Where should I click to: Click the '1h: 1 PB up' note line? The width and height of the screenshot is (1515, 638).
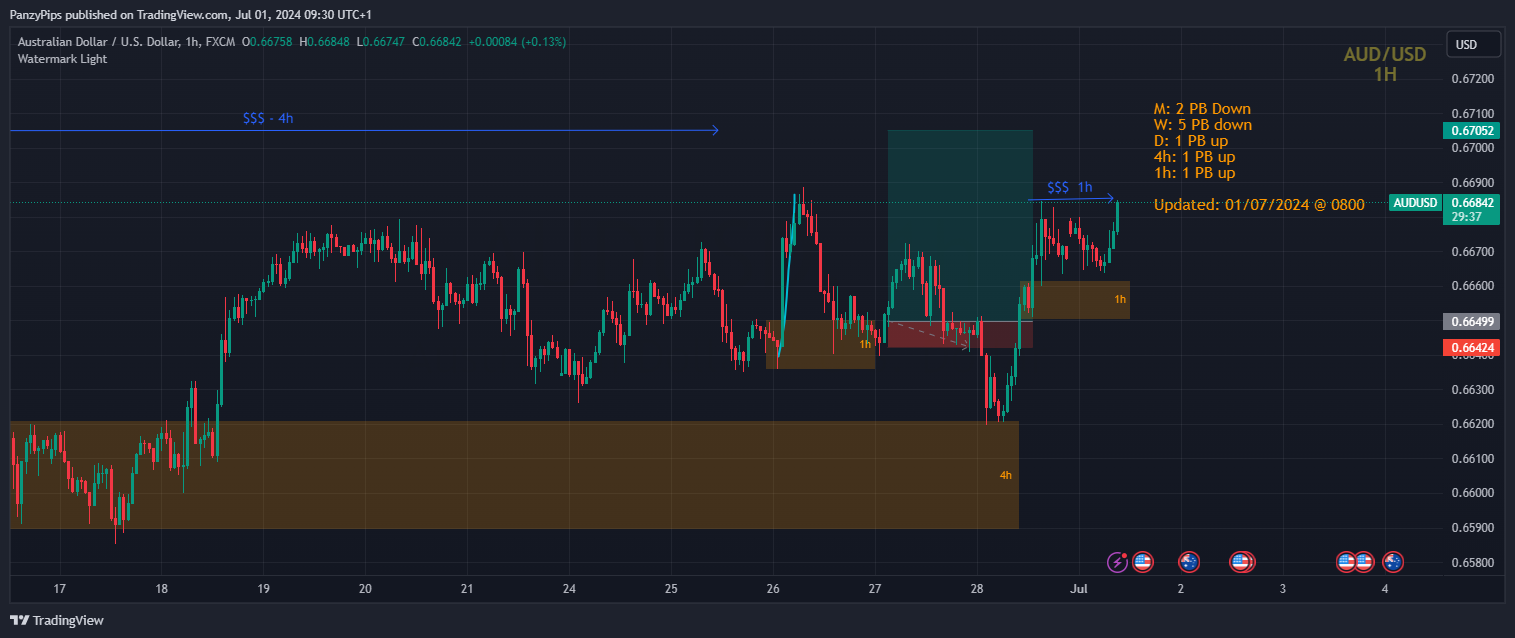coord(1194,173)
